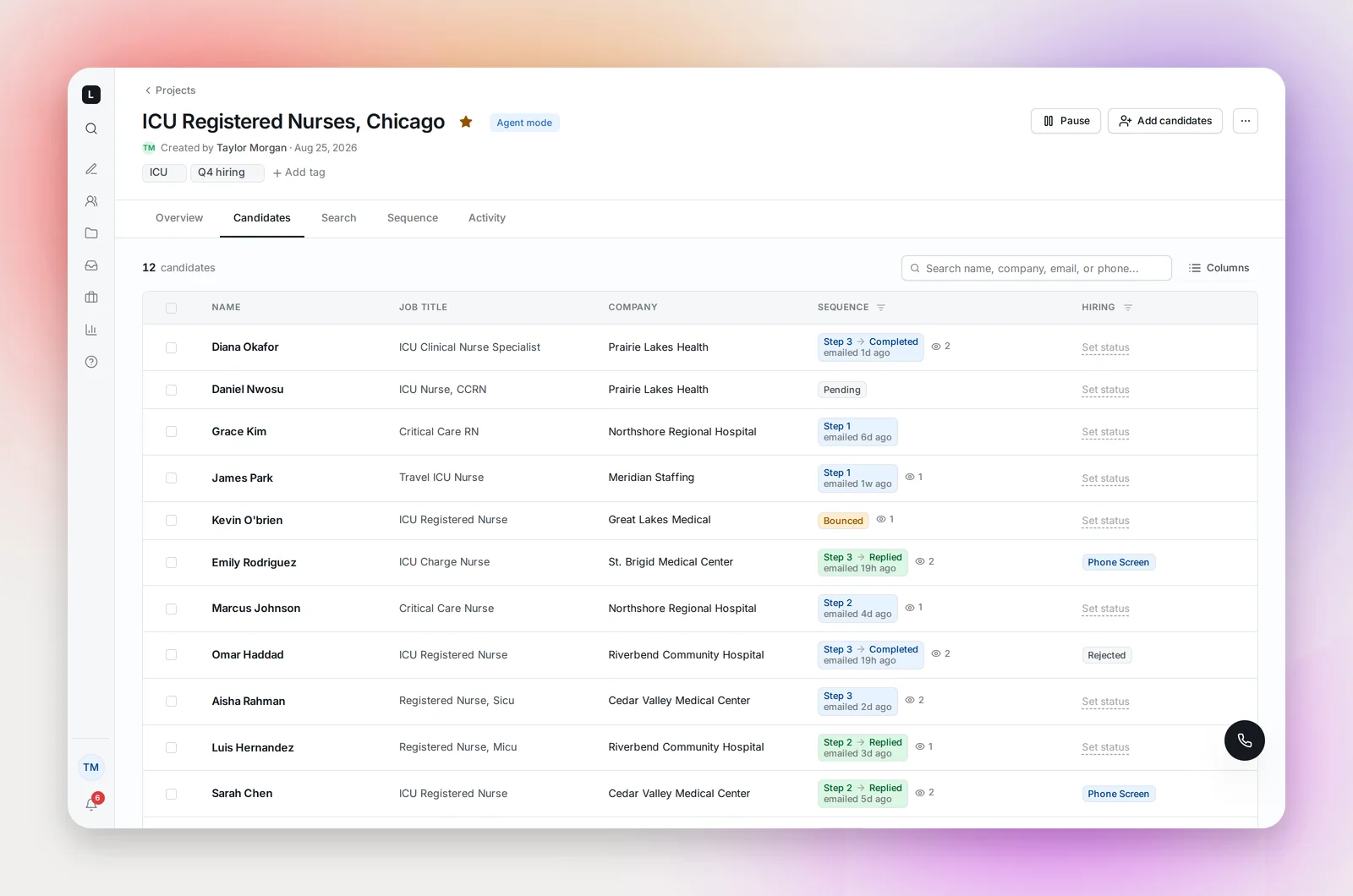
Task: Tick the checkbox for Kevin O'brien
Action: tap(172, 521)
